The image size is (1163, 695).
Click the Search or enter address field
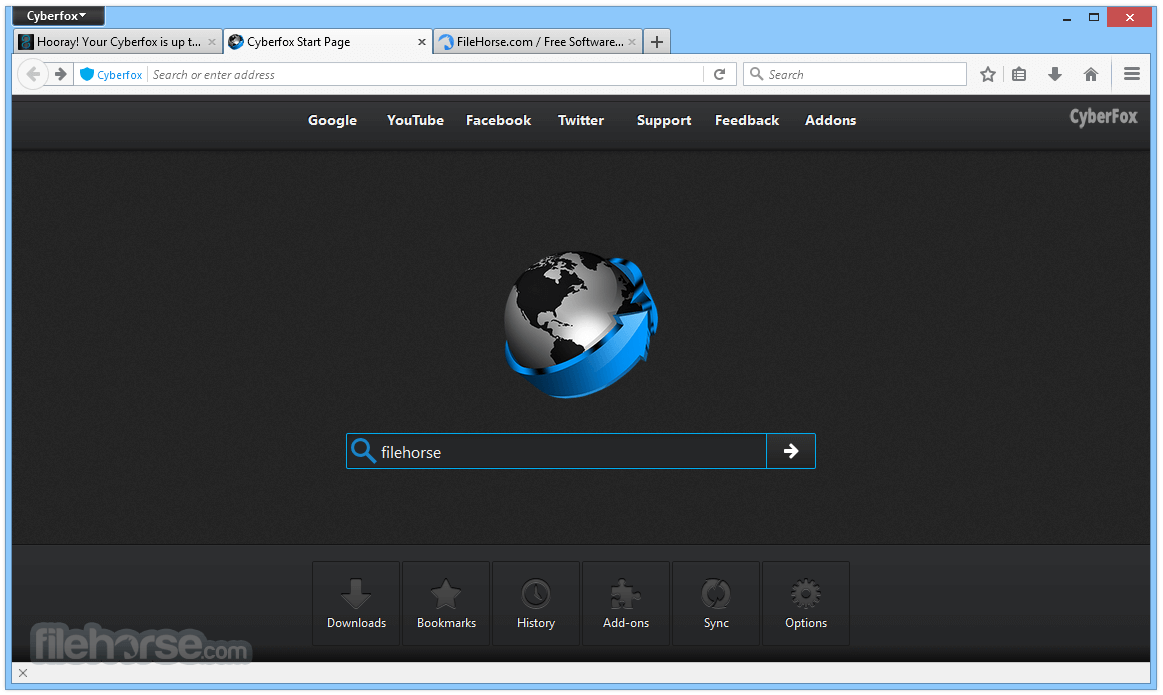tap(425, 74)
